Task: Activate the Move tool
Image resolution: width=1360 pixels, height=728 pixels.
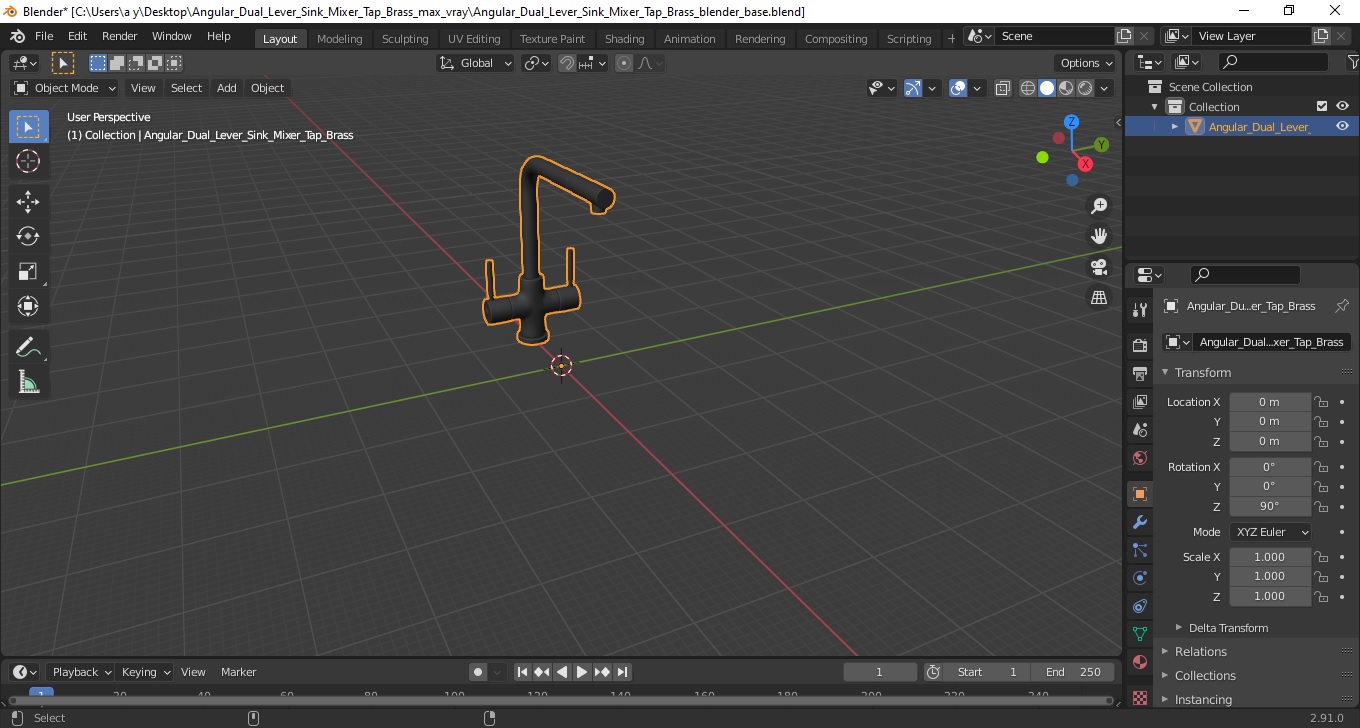Action: coord(28,201)
